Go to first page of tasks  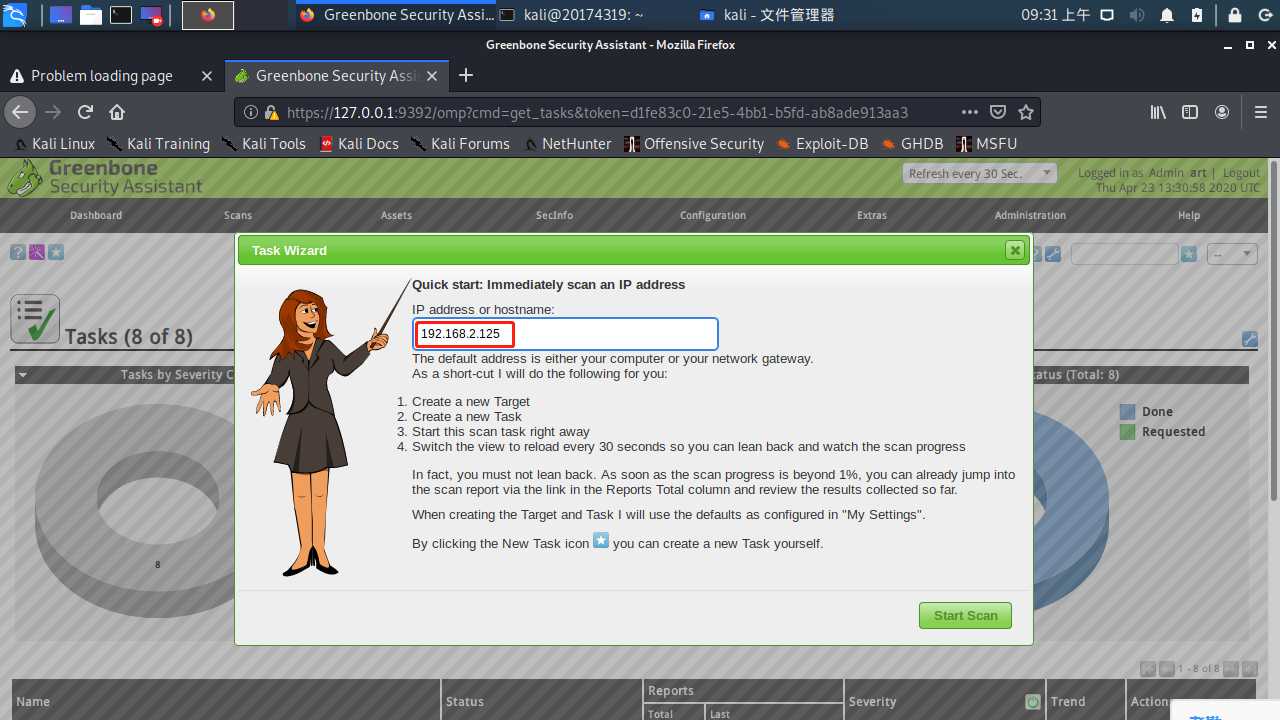click(x=1148, y=668)
